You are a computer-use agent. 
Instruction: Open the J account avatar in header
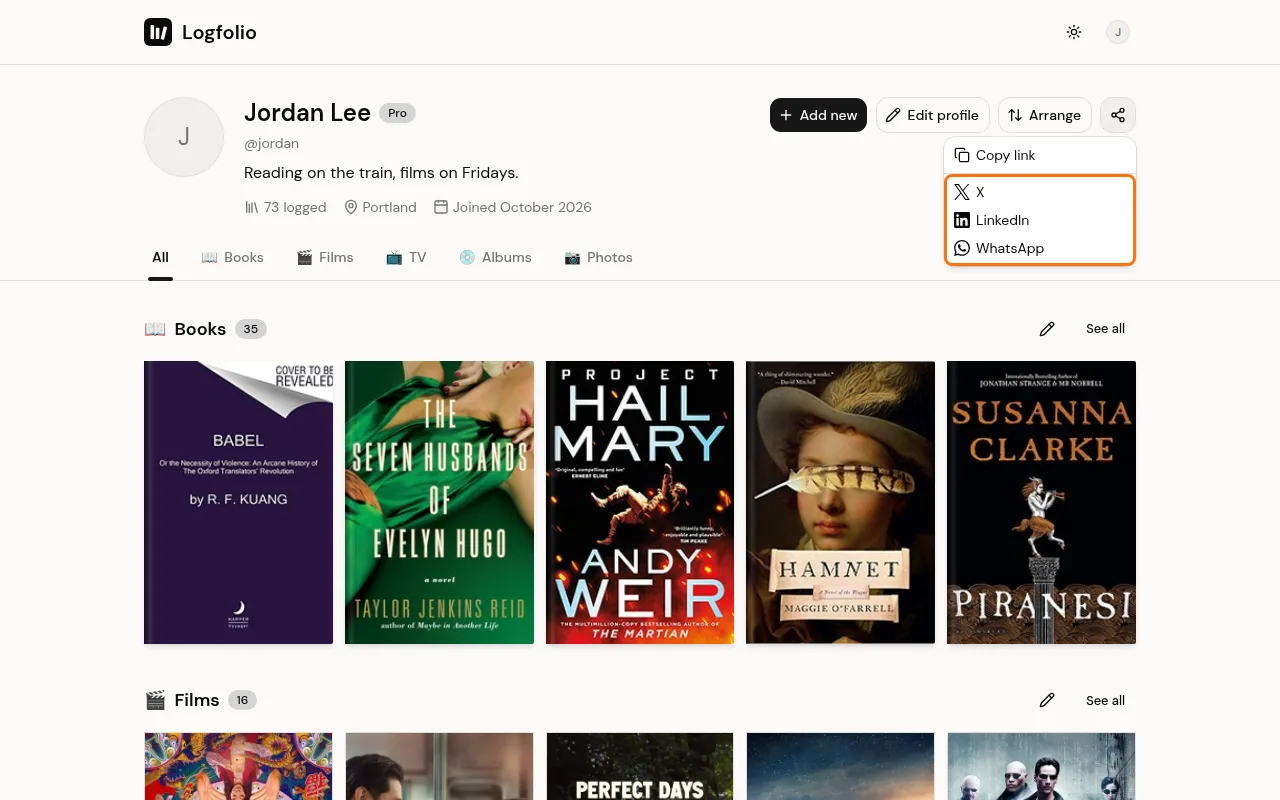(1118, 32)
